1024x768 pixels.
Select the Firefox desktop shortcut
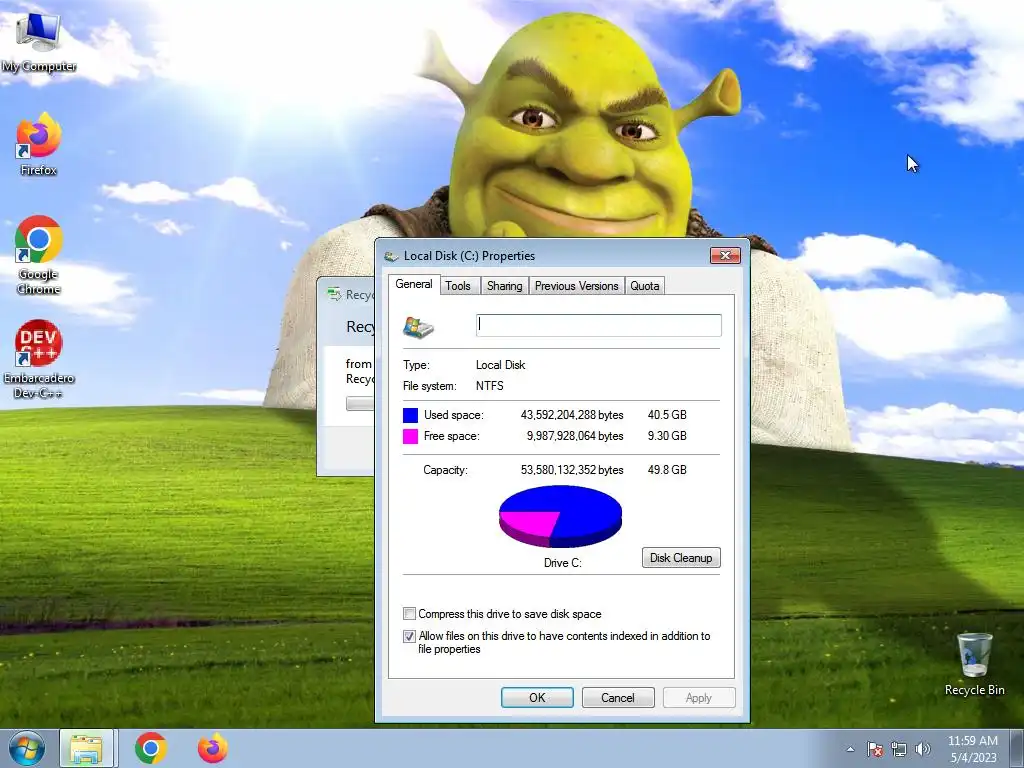pyautogui.click(x=38, y=144)
